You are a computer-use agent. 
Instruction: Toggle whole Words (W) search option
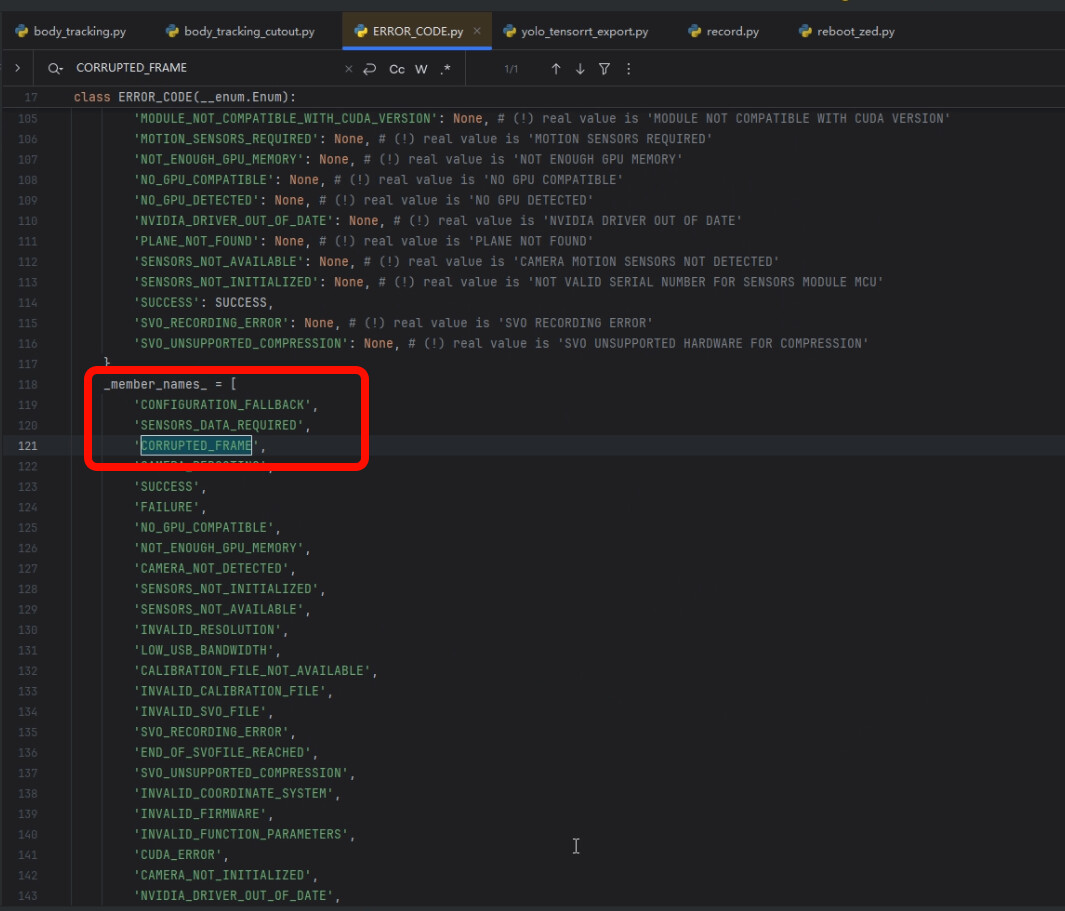(421, 69)
